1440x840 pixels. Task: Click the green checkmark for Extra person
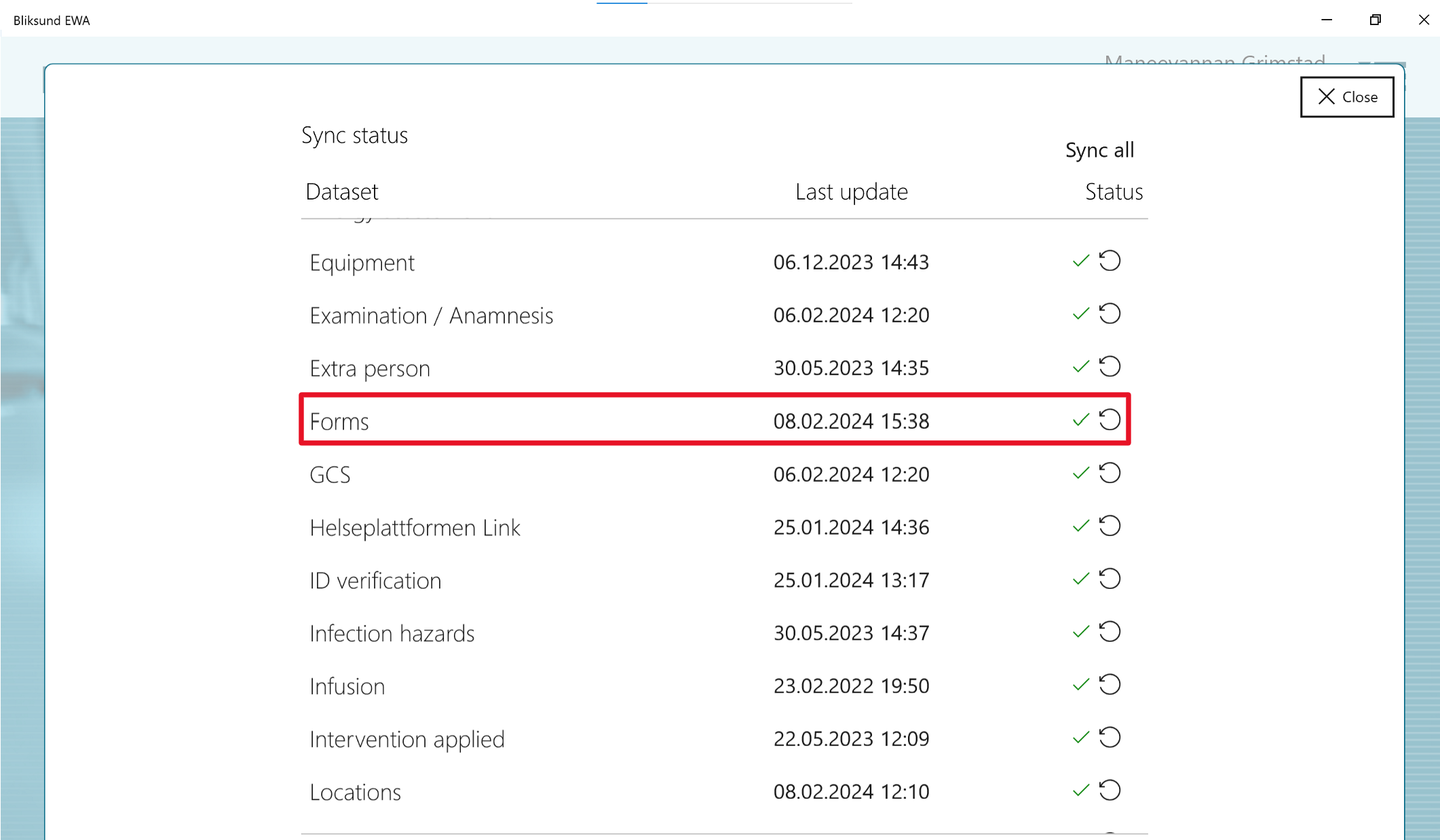point(1081,367)
